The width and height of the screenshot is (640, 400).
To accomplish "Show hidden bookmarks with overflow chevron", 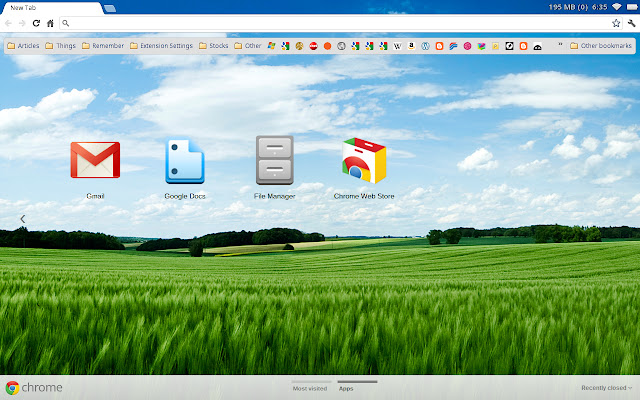I will pos(560,45).
